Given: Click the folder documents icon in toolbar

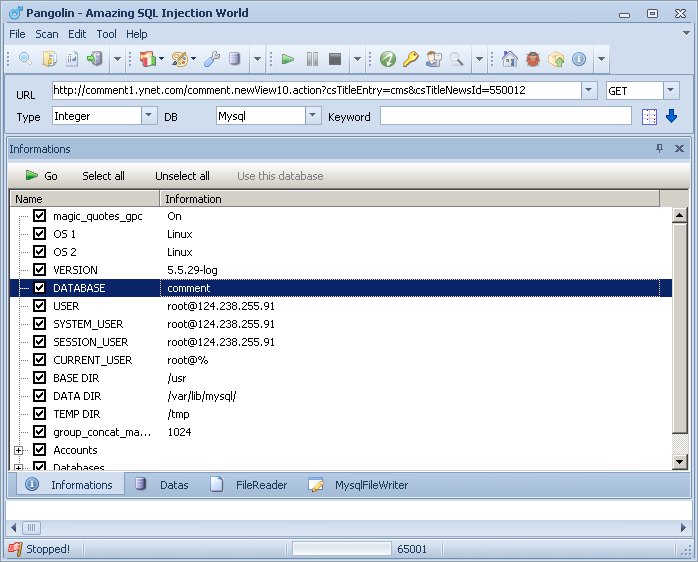Looking at the screenshot, I should (49, 59).
